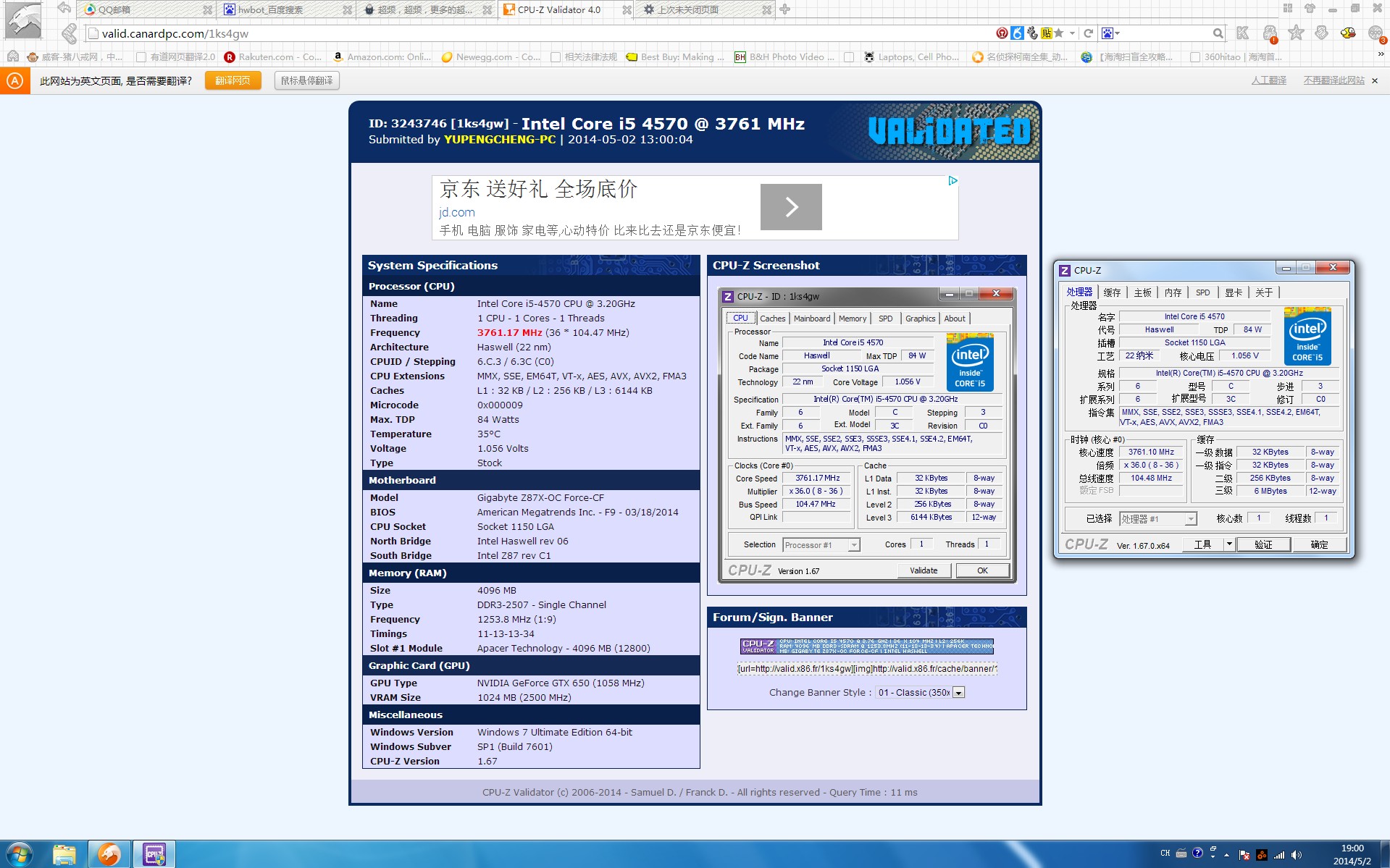Select the 显卡 tab in CPU-Z window

pos(1234,292)
